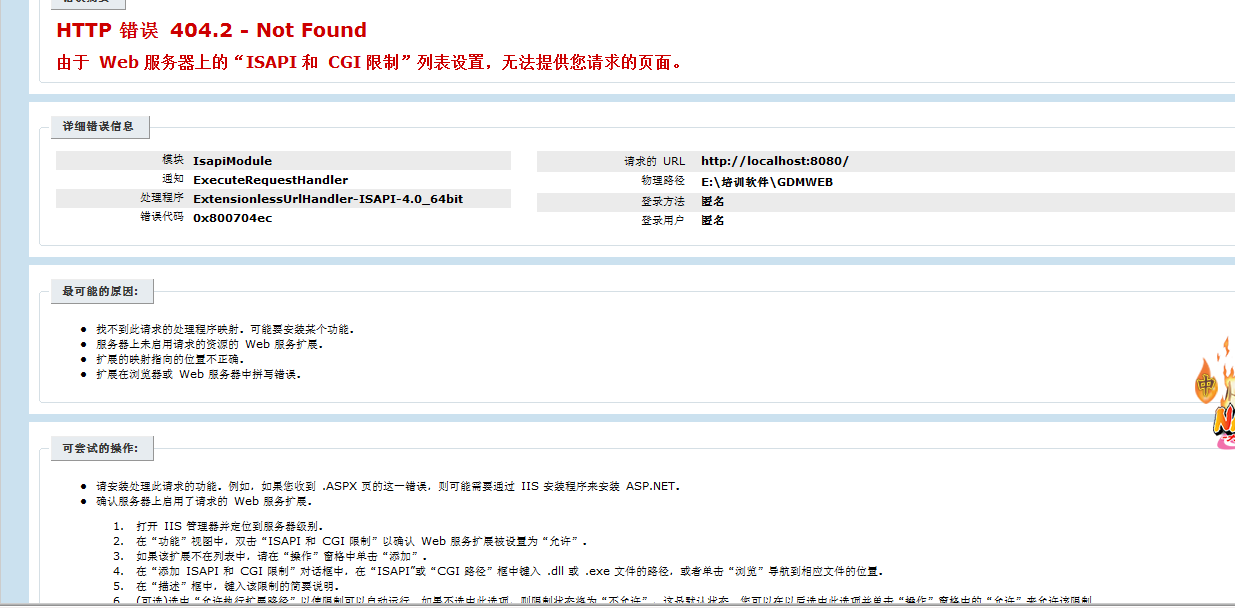Click the "请求的 URL" row label
The width and height of the screenshot is (1235, 608).
coord(654,161)
